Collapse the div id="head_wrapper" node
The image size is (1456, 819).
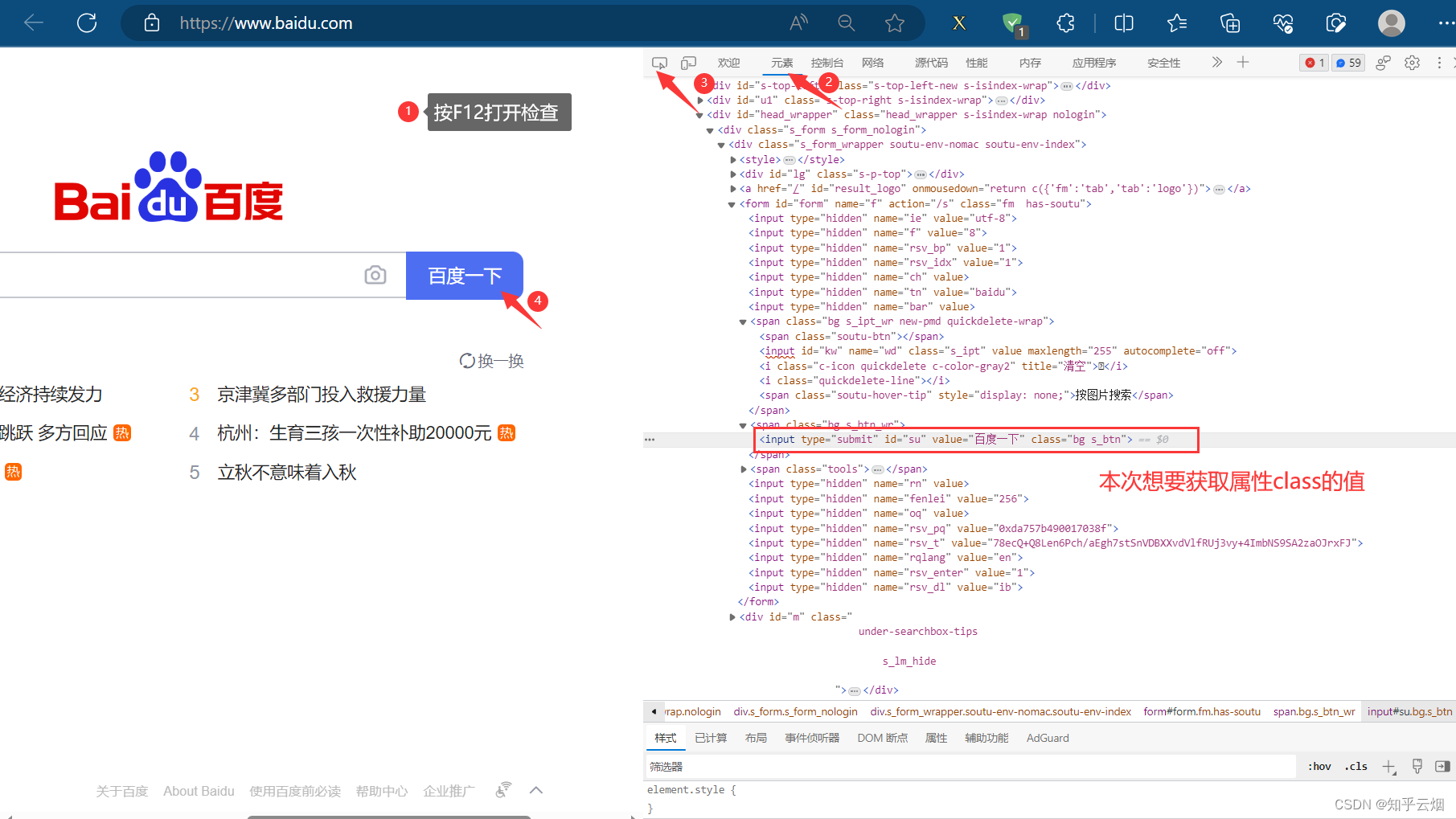tap(699, 115)
